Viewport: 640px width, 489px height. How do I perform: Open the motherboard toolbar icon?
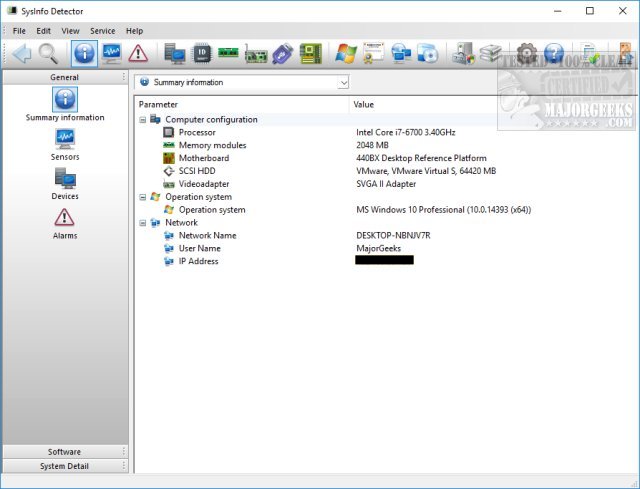[x=311, y=53]
